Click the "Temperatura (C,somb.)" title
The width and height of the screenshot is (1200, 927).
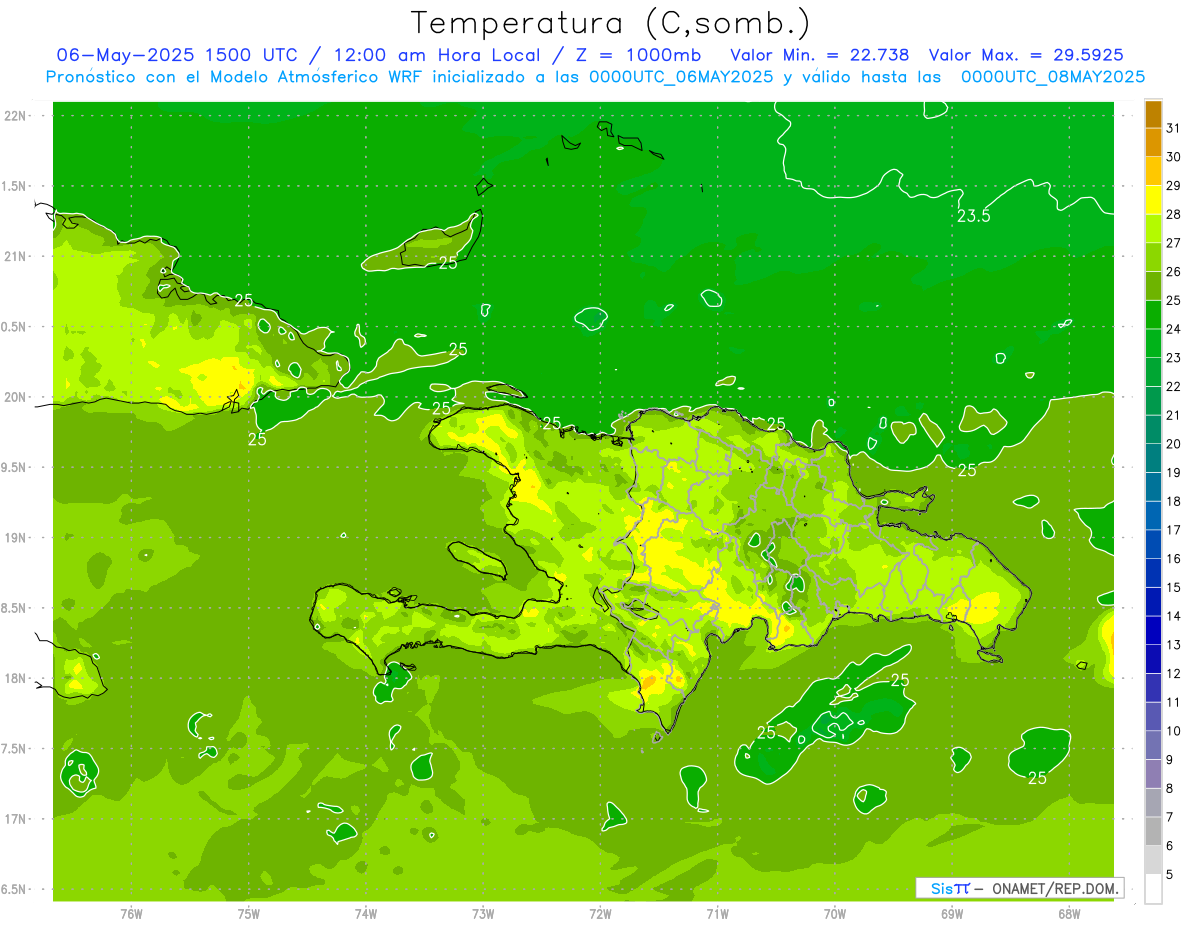[x=611, y=24]
